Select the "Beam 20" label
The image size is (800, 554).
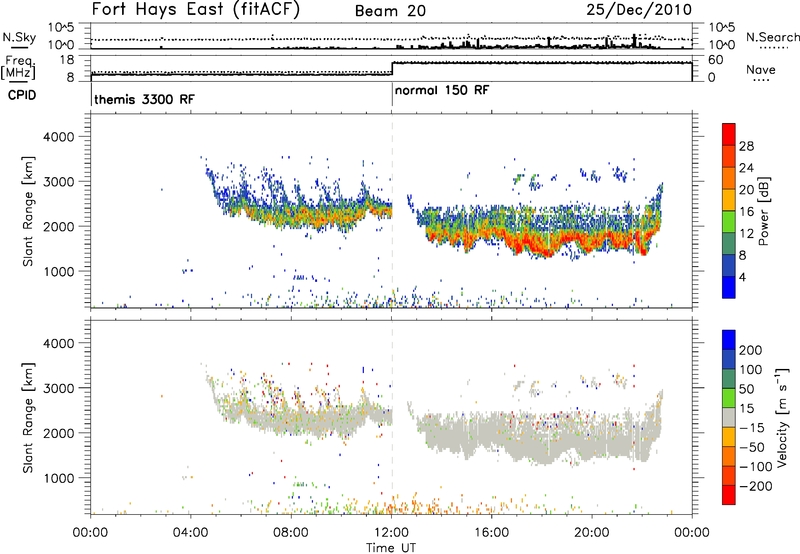390,11
